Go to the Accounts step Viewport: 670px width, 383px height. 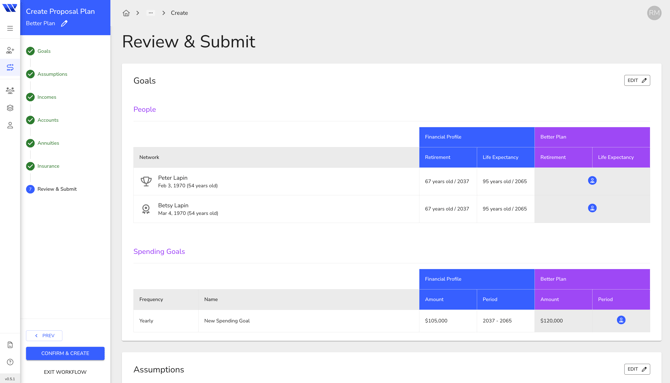[x=48, y=120]
